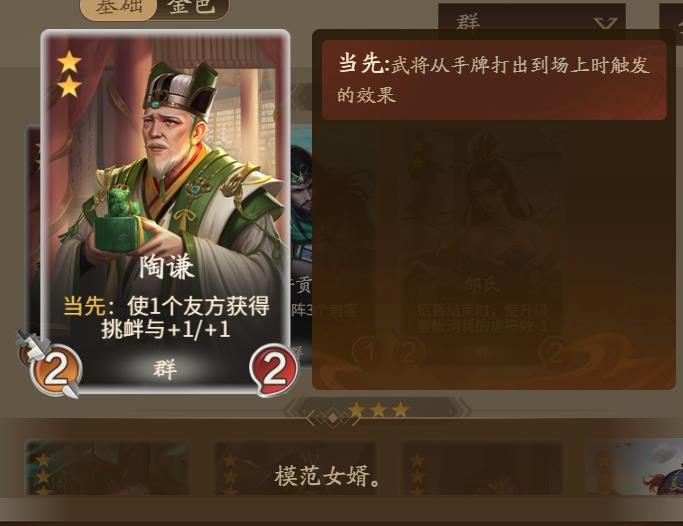Viewport: 683px width, 526px height.
Task: Click the 当先 keyword tooltip box
Action: (x=494, y=80)
